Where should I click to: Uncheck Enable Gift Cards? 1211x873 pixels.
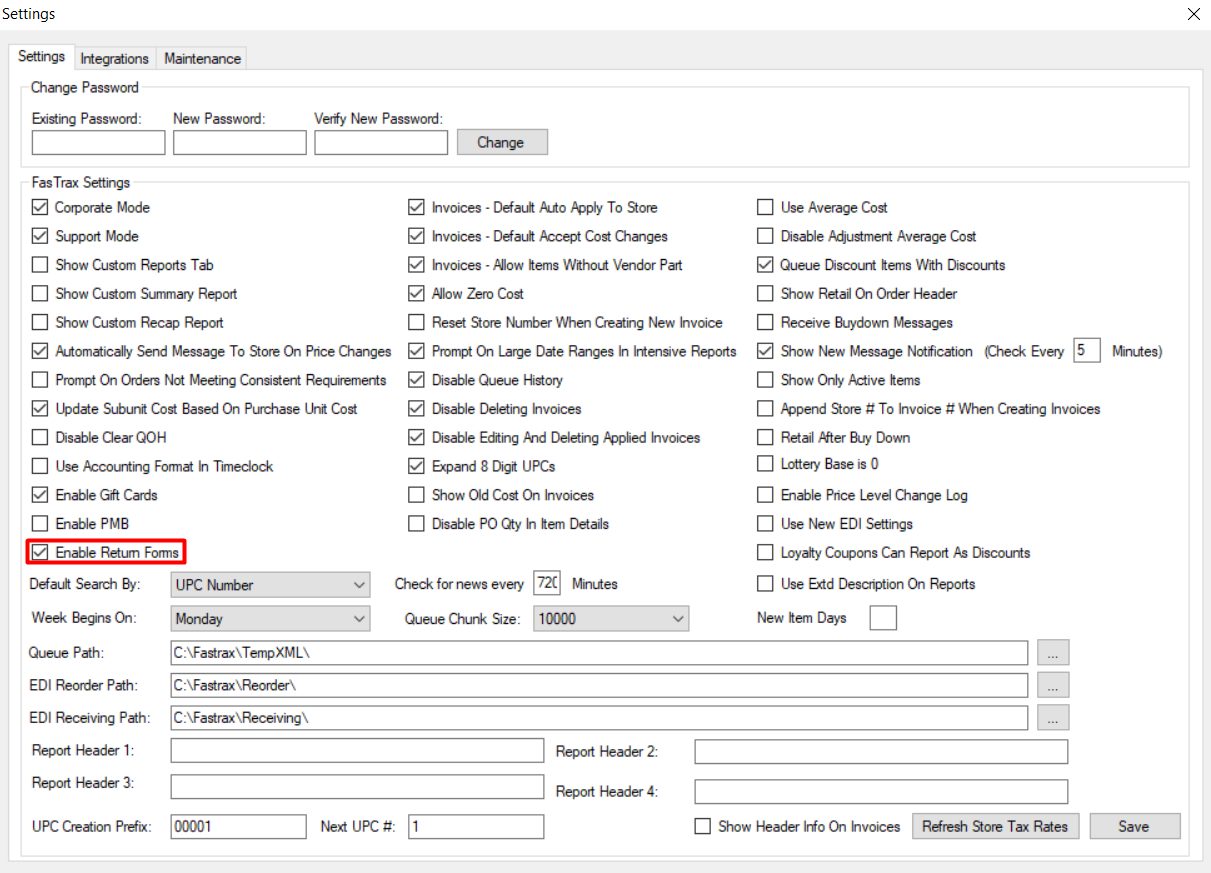[x=40, y=495]
